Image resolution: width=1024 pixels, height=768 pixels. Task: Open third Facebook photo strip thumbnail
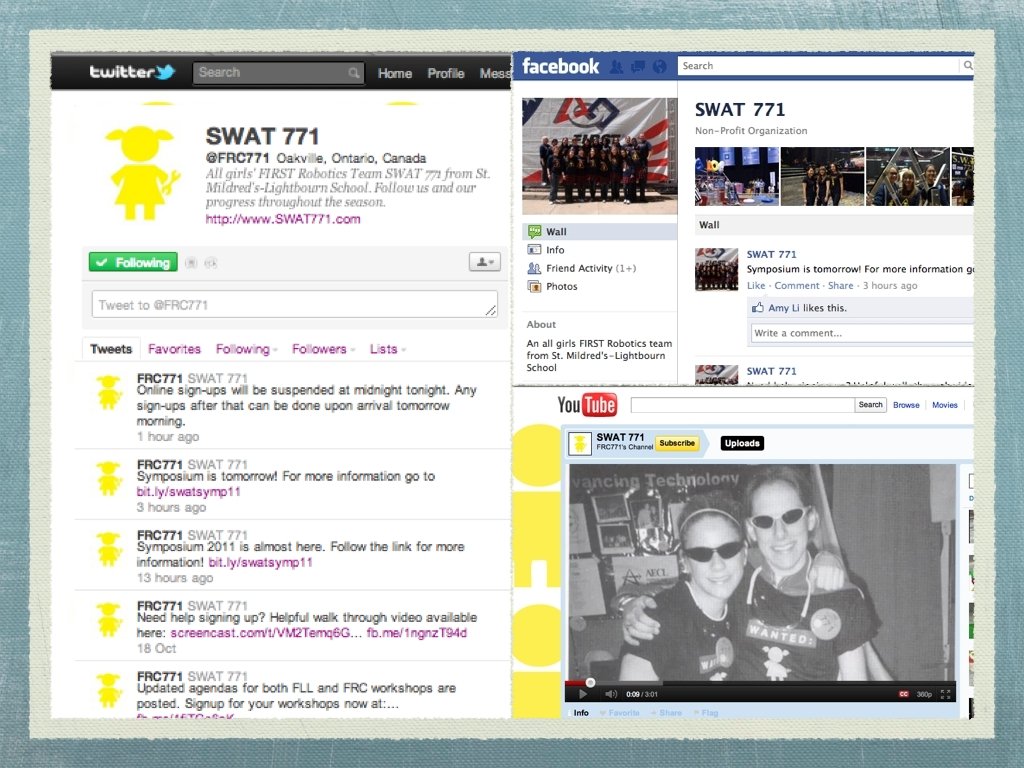(x=908, y=176)
